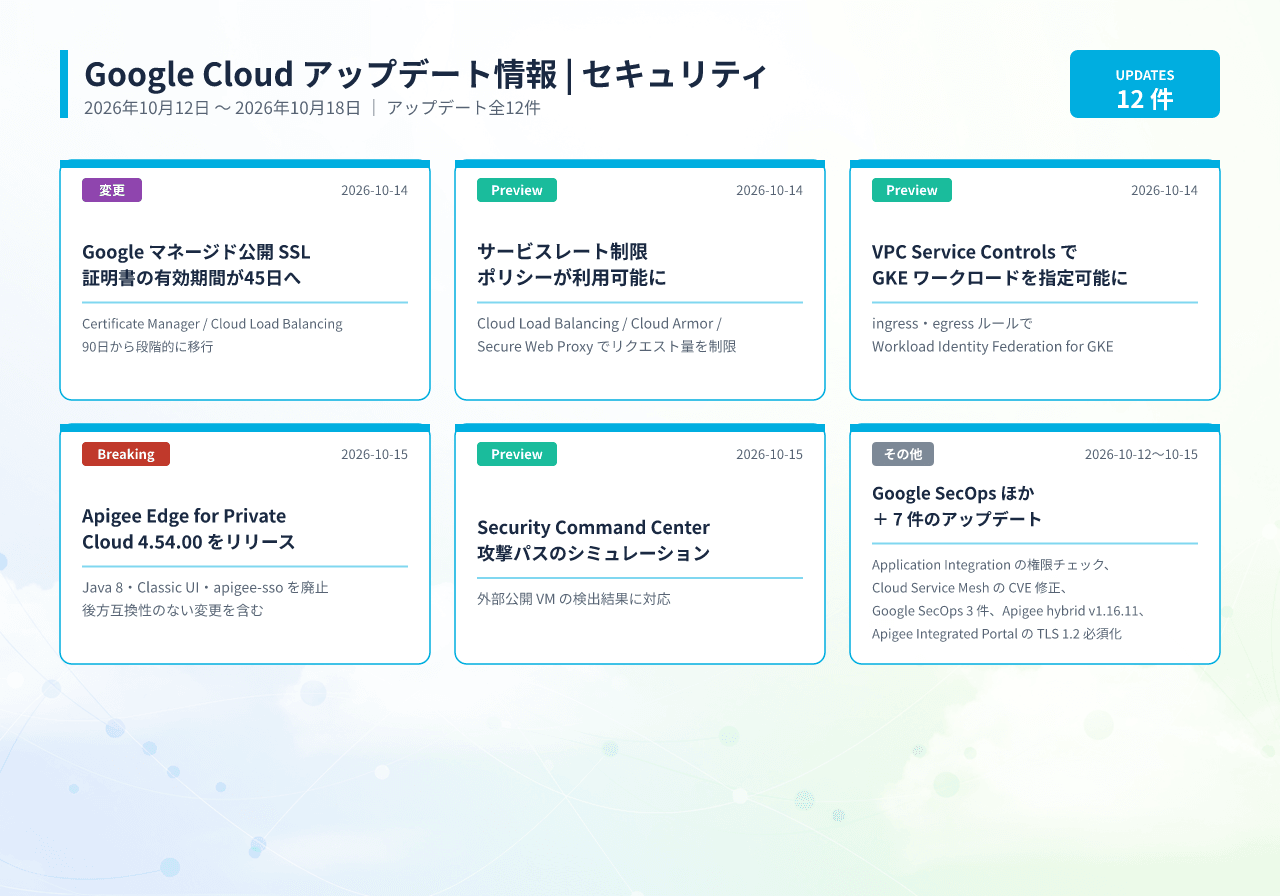This screenshot has width=1280, height=896.
Task: Click the text アップデート全12件
Action: click(x=463, y=108)
